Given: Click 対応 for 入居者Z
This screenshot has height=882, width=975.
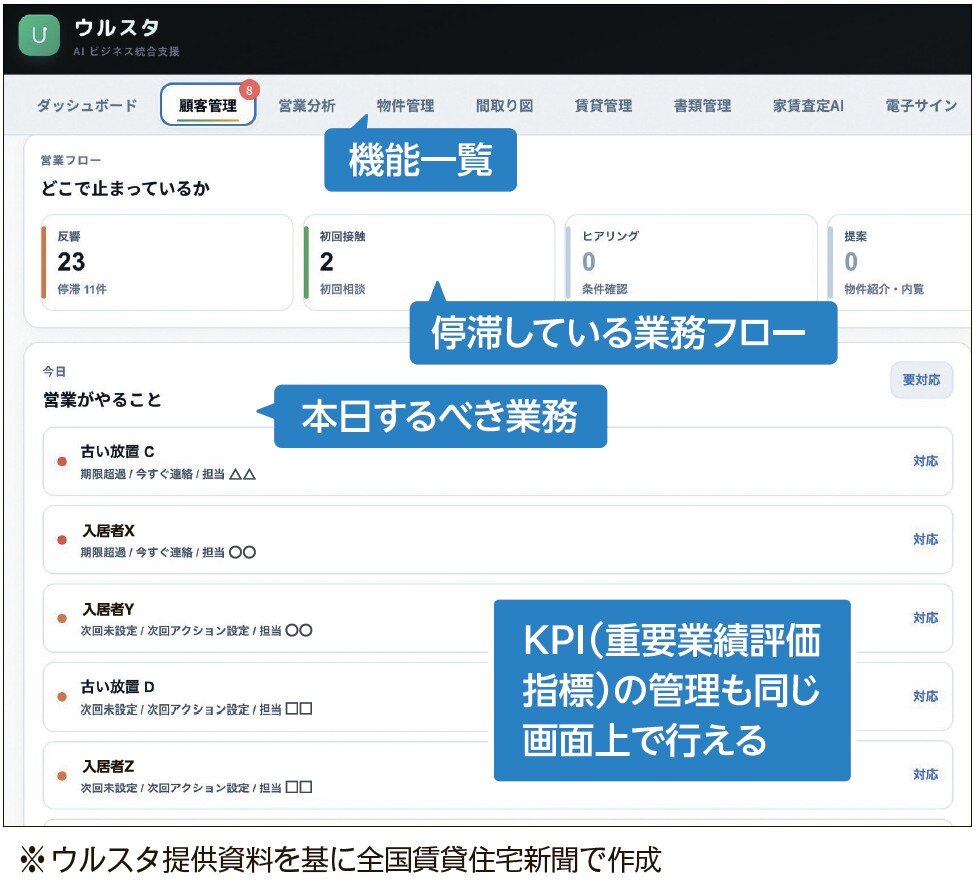Looking at the screenshot, I should coord(925,774).
